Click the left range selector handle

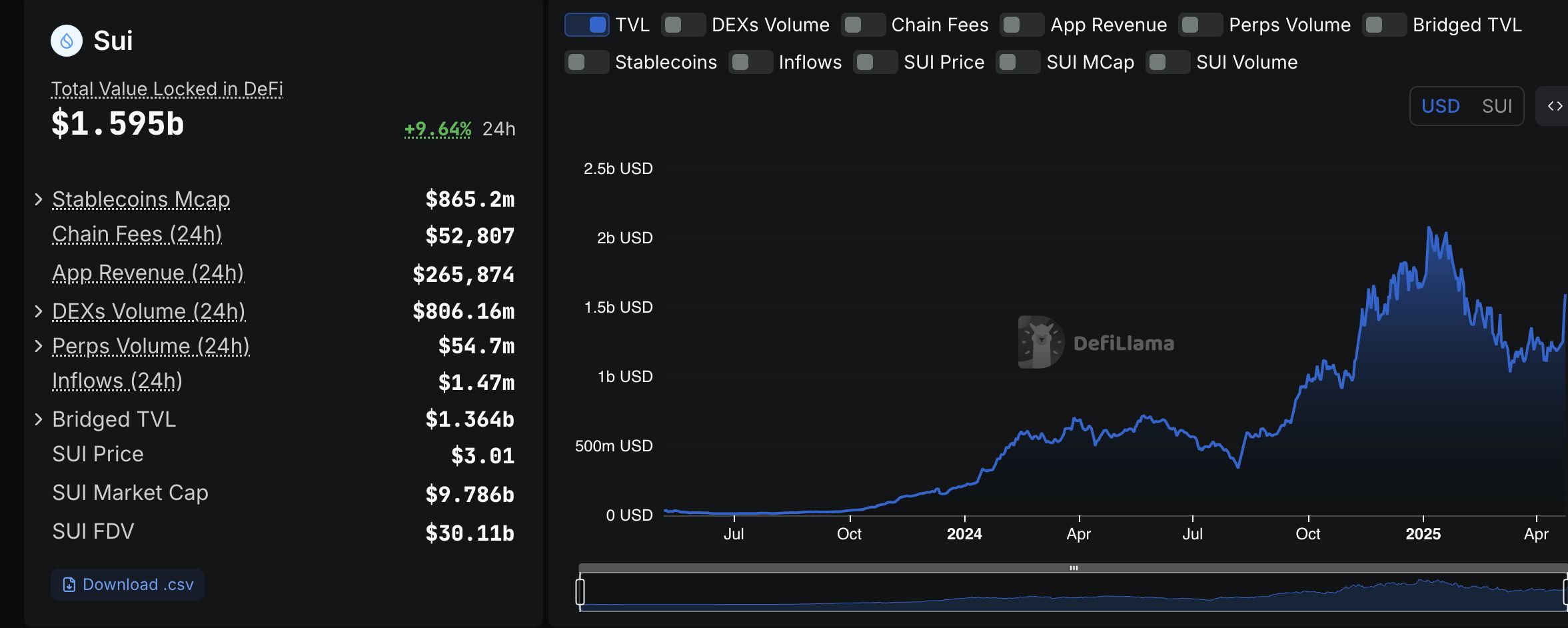(580, 591)
